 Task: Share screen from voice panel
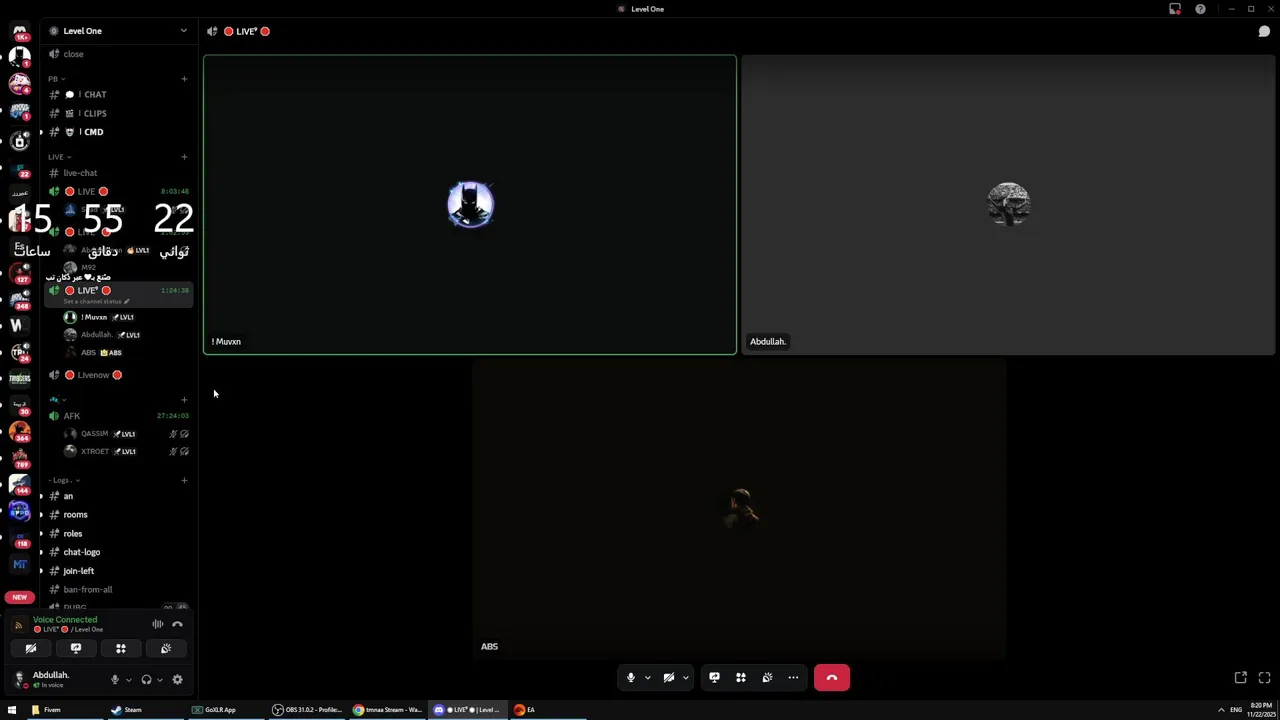pyautogui.click(x=76, y=648)
